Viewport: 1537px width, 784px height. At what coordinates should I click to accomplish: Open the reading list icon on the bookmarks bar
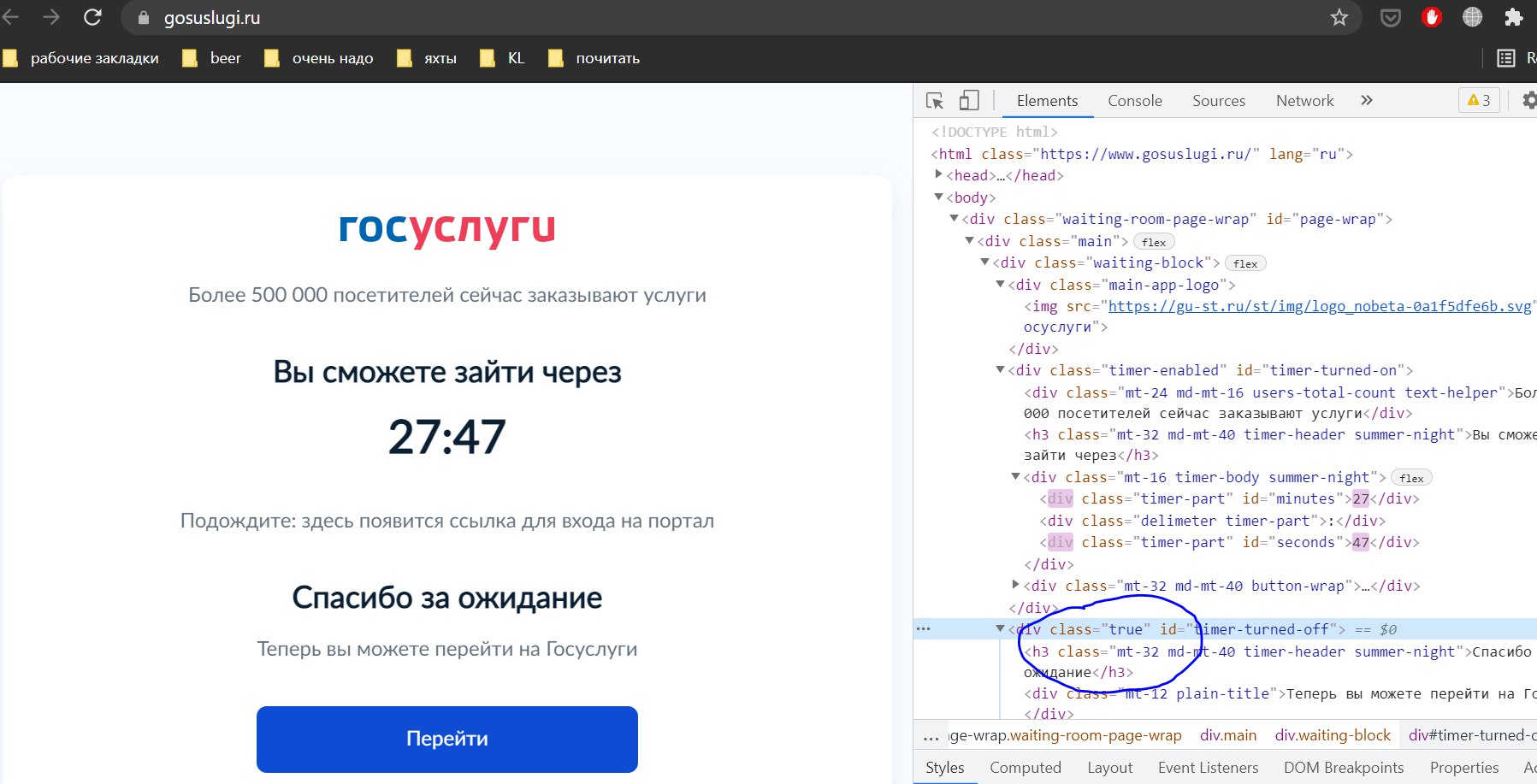(1506, 58)
